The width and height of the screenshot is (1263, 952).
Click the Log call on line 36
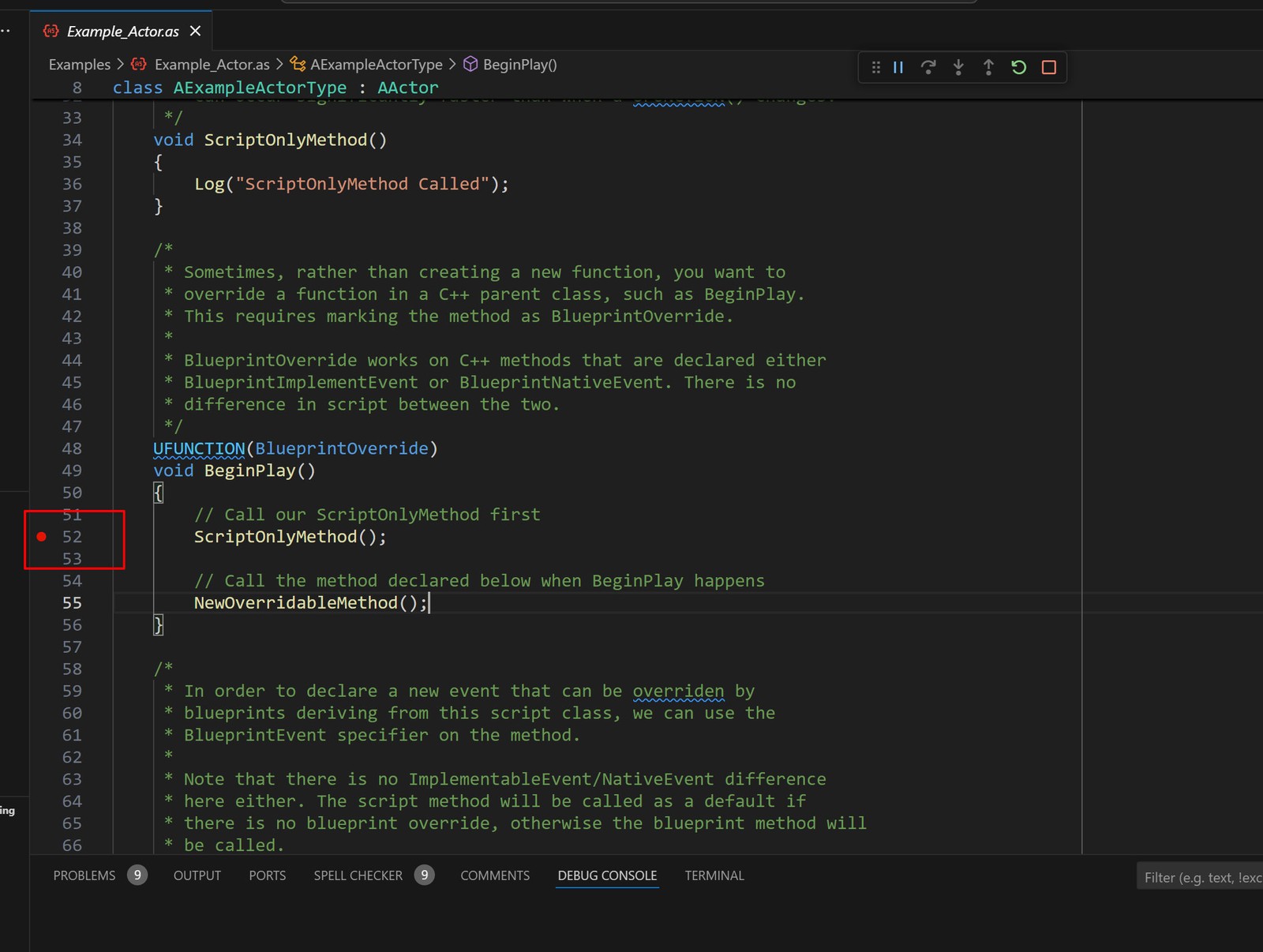[210, 184]
